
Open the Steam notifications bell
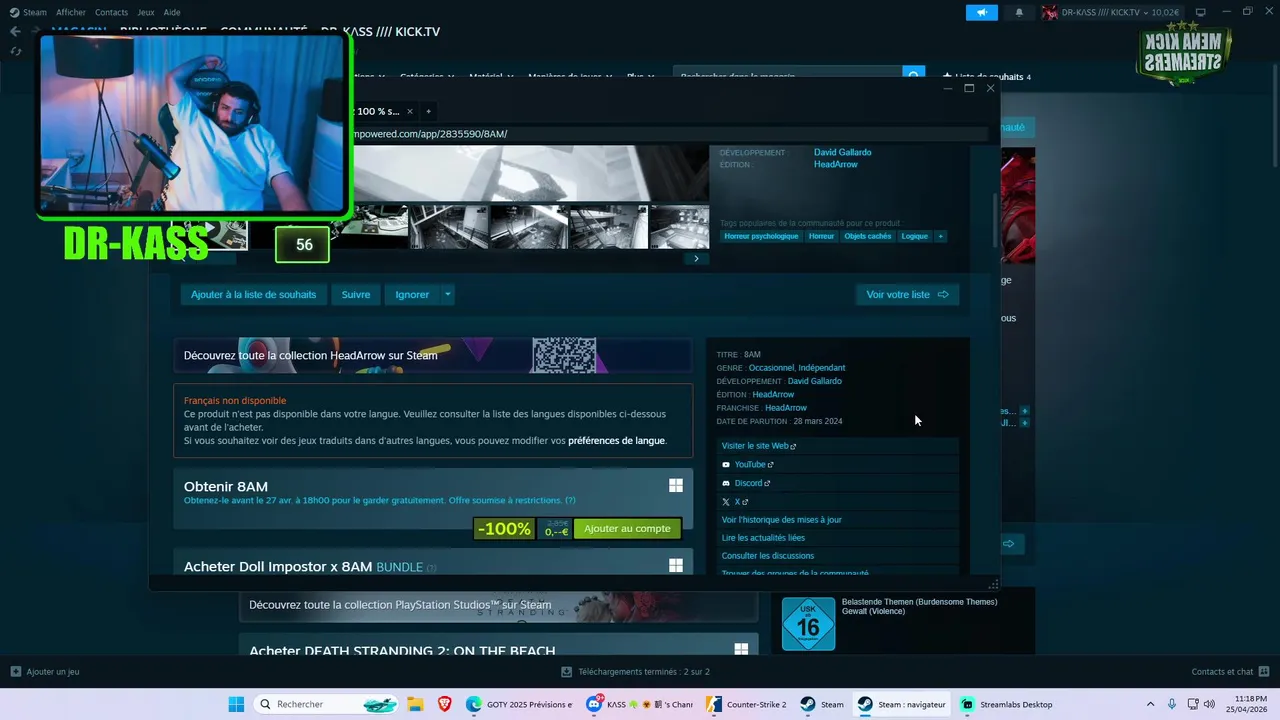pyautogui.click(x=1019, y=12)
